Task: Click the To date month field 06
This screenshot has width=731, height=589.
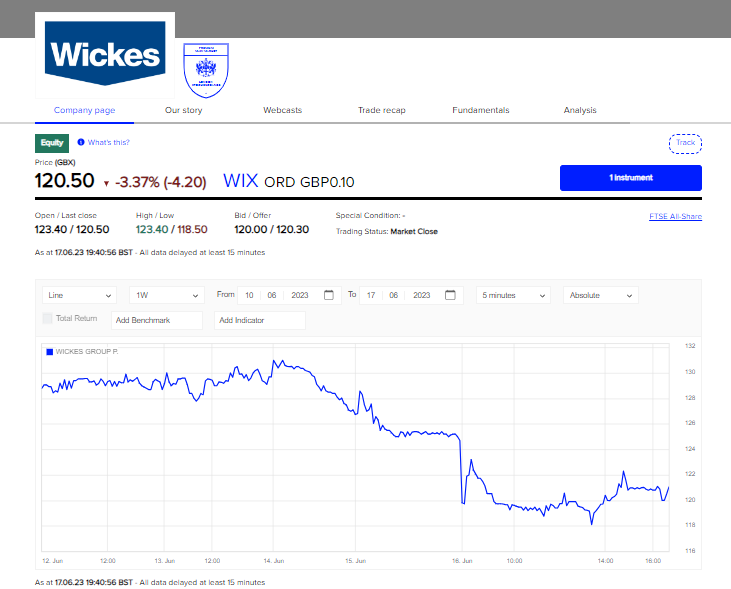Action: pyautogui.click(x=393, y=295)
